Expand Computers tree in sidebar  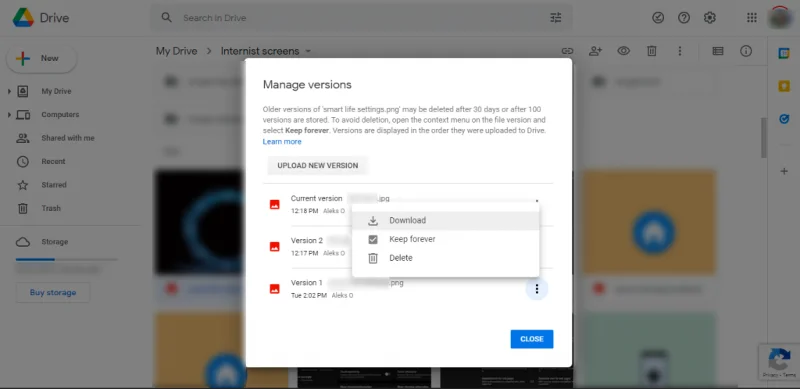[x=9, y=115]
